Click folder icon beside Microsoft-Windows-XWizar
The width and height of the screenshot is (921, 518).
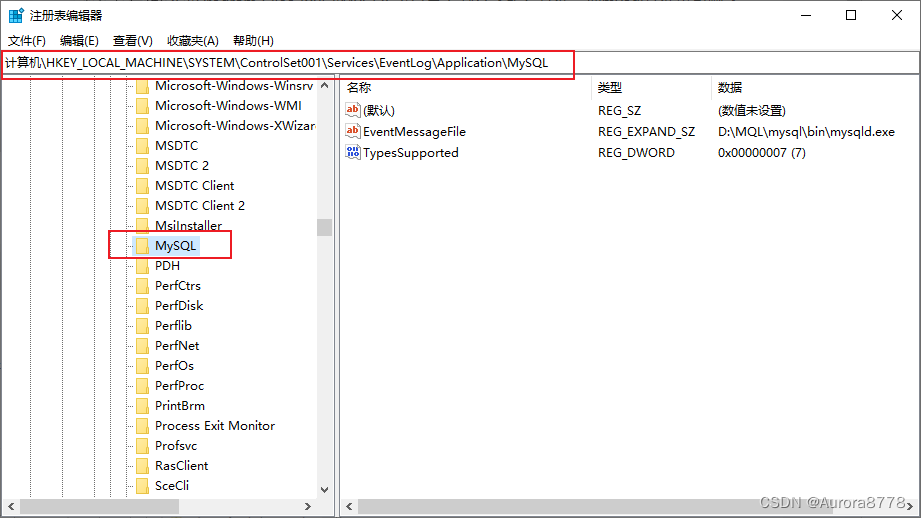tap(142, 126)
